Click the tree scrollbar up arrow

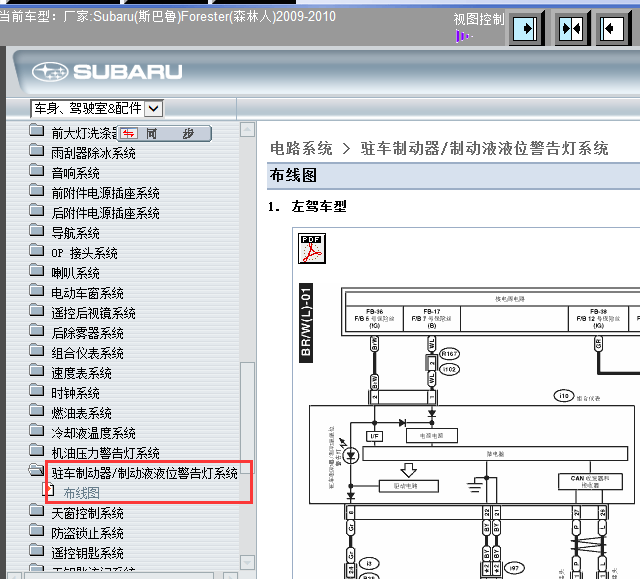[247, 129]
